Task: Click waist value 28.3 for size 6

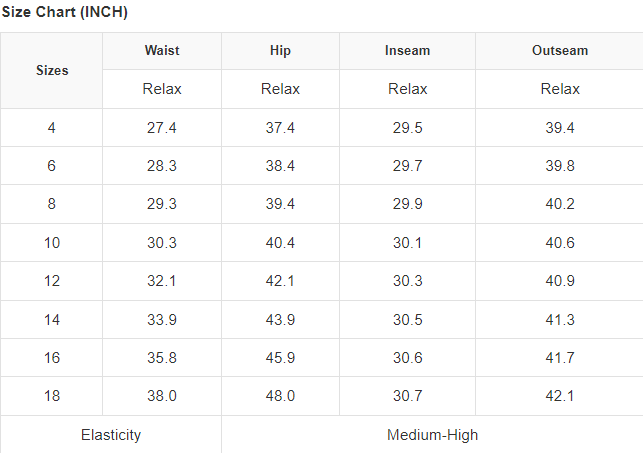Action: [x=162, y=166]
